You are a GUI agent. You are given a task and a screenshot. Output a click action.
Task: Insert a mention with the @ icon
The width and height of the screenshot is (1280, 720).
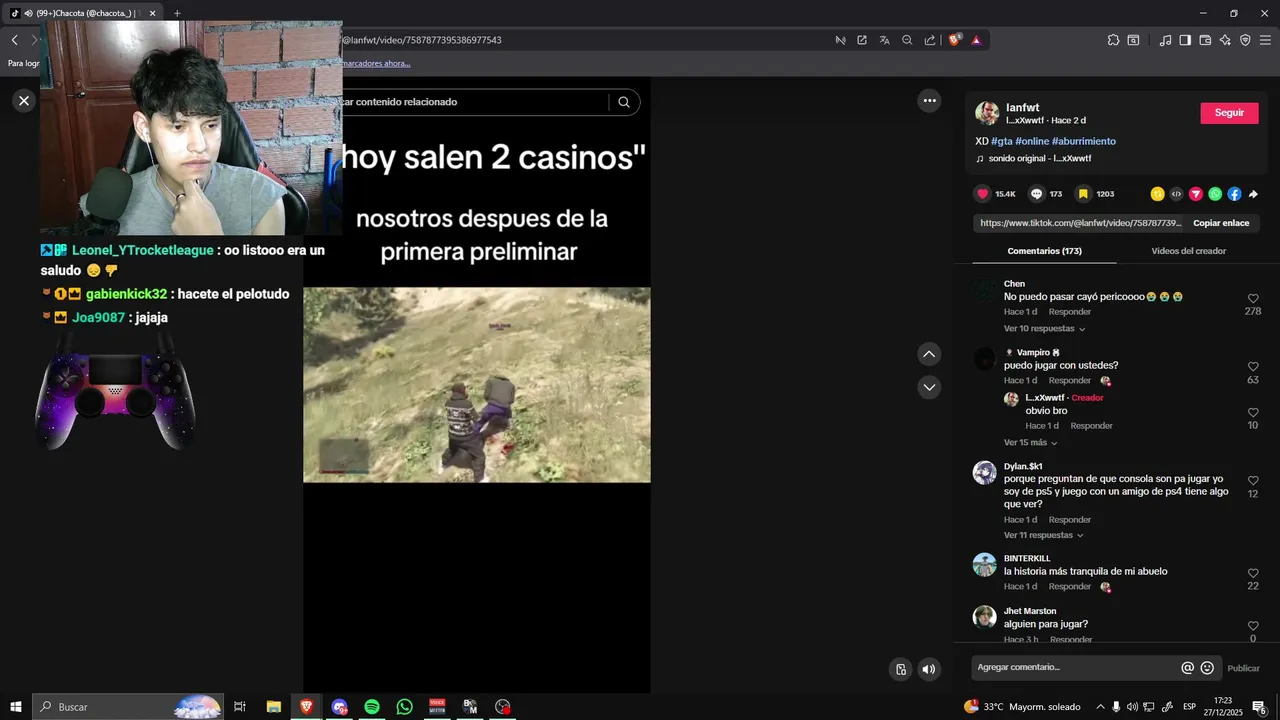pos(1187,668)
